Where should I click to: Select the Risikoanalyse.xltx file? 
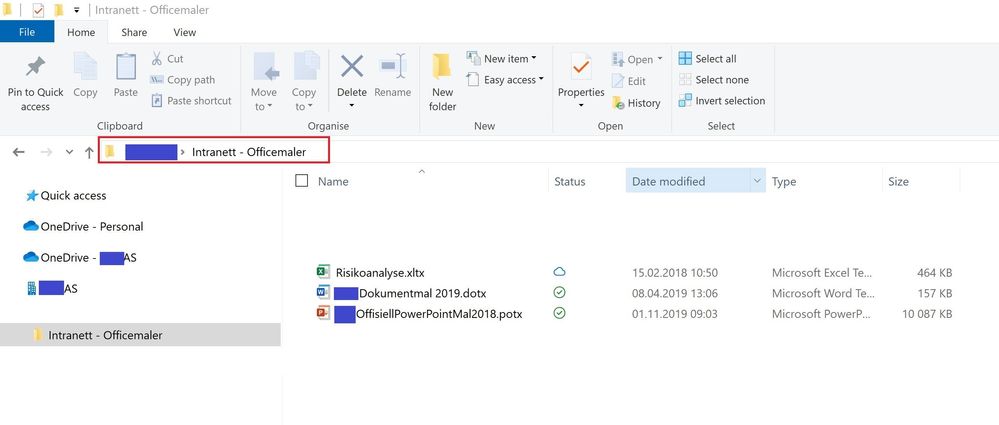point(380,273)
